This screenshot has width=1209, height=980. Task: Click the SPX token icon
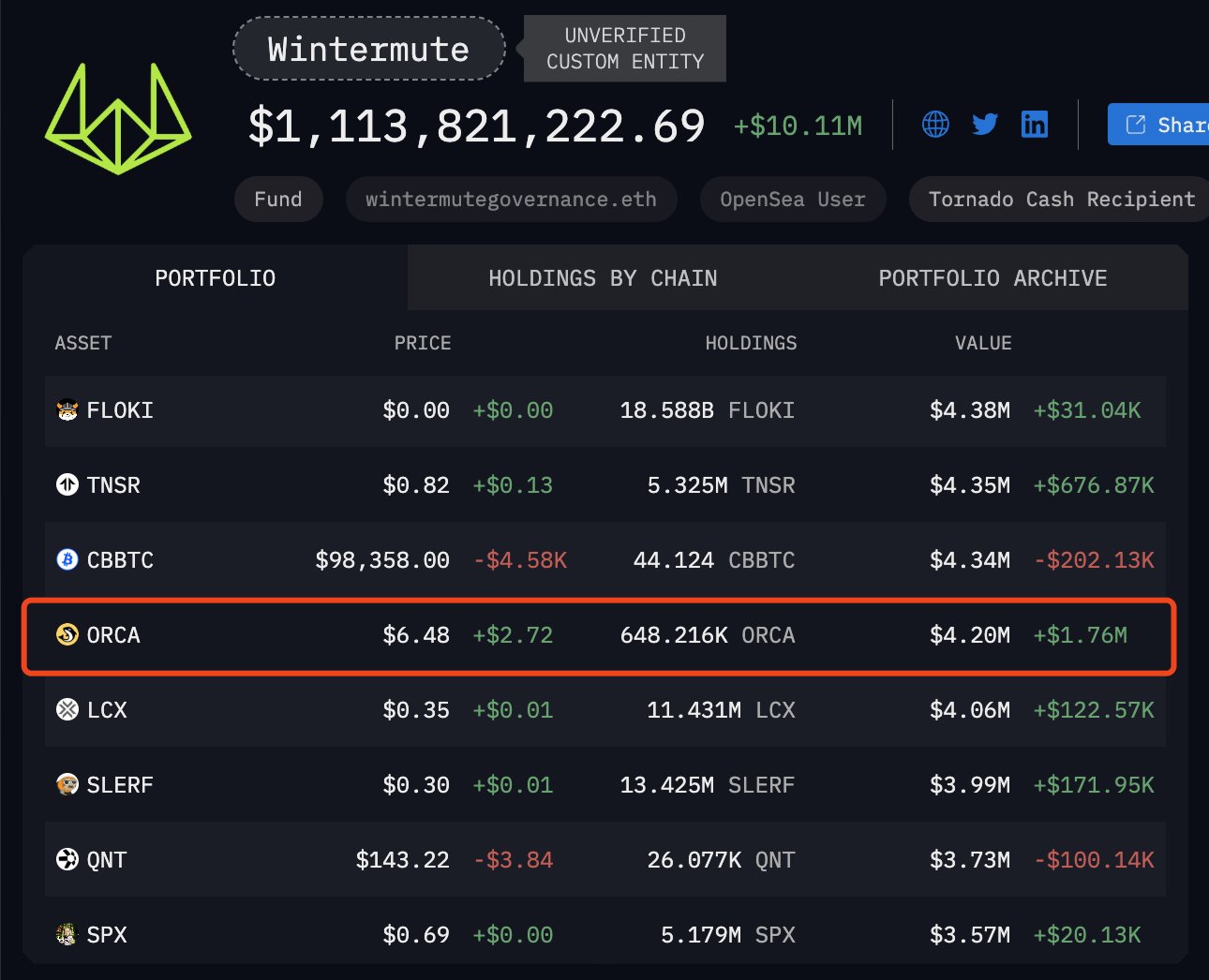pos(67,935)
